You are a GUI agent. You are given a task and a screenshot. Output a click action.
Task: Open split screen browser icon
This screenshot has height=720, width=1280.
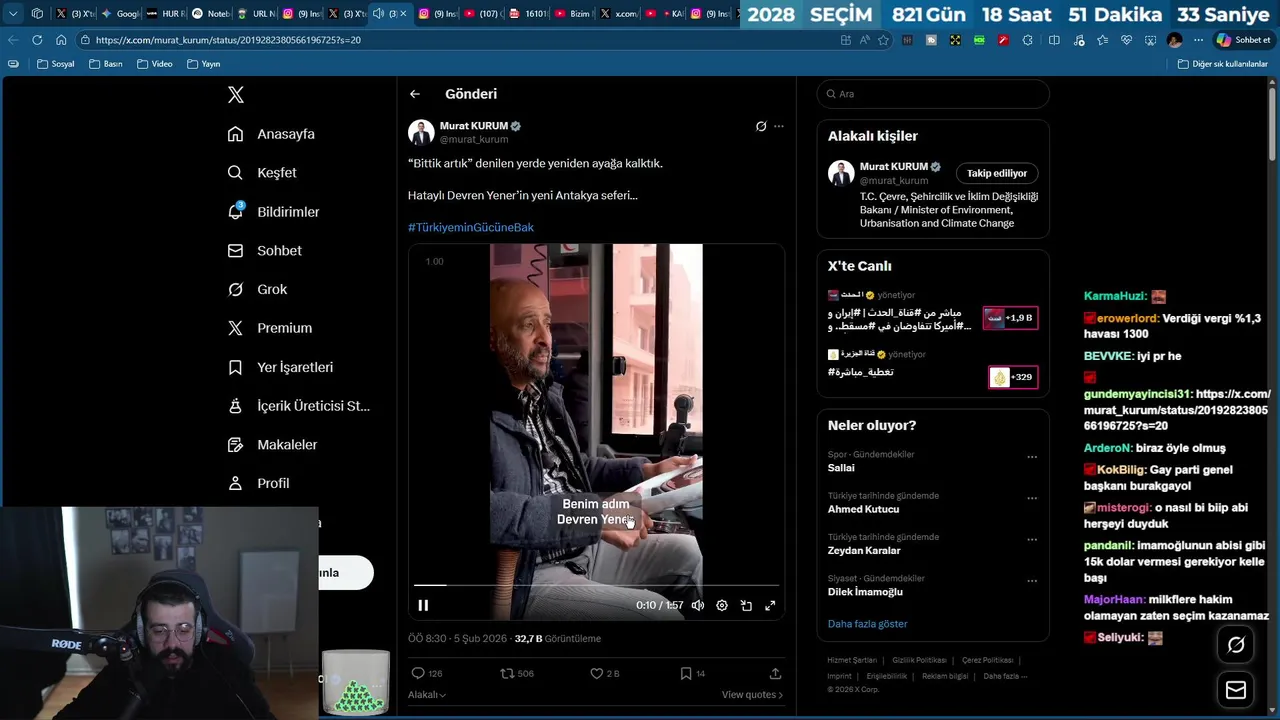point(1054,40)
